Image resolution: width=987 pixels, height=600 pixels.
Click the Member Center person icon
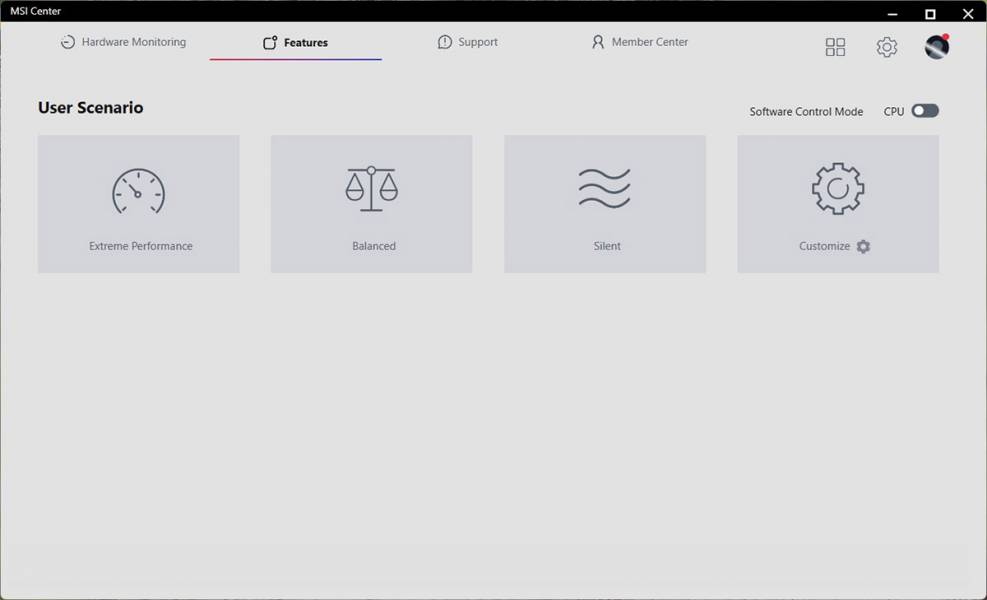pos(597,42)
